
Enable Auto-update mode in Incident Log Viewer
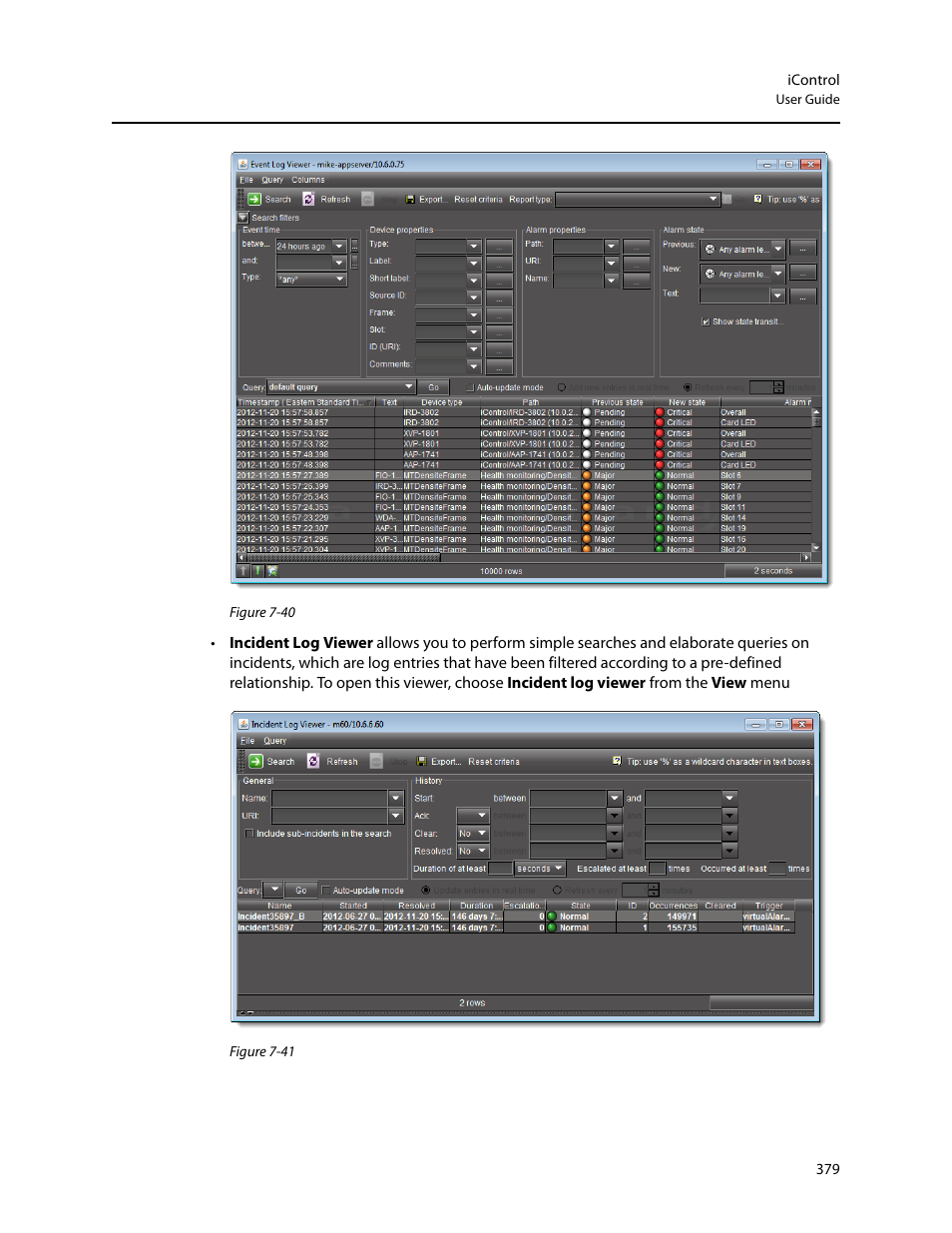326,891
